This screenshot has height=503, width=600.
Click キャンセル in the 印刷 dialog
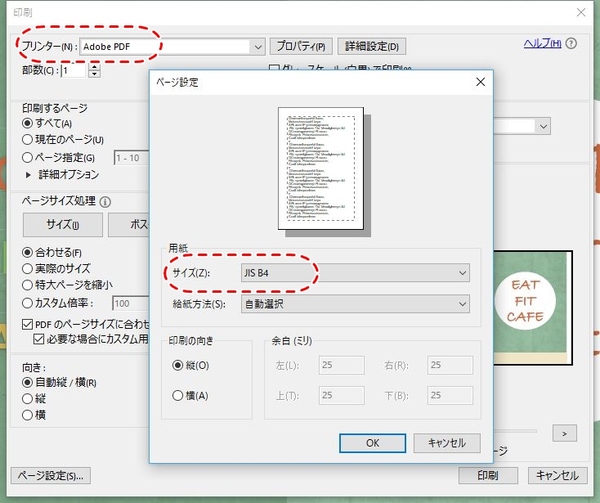click(558, 475)
